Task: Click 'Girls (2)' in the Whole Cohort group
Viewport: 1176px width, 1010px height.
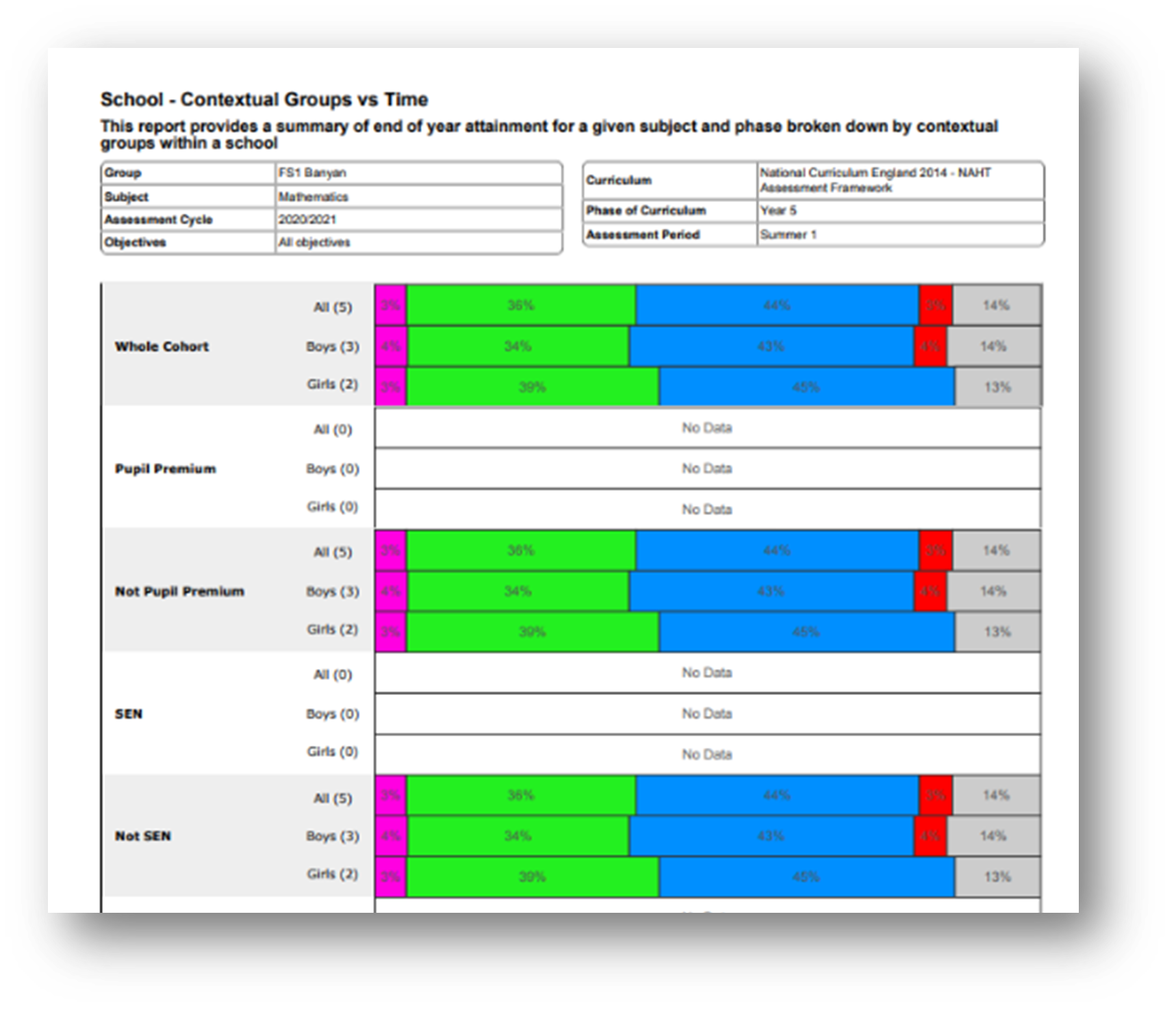Action: (x=333, y=384)
